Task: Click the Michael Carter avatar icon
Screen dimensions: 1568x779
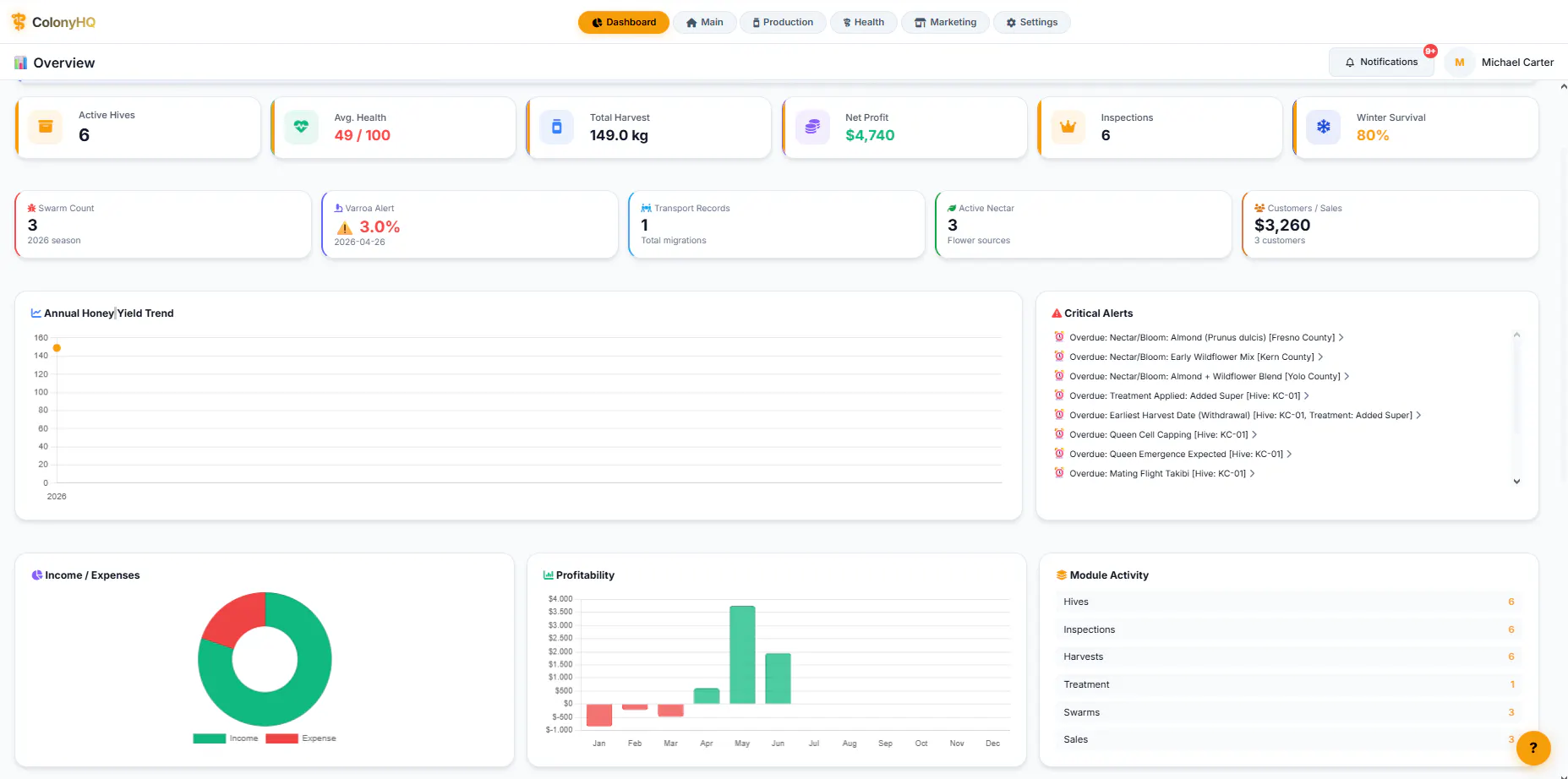Action: [1459, 63]
